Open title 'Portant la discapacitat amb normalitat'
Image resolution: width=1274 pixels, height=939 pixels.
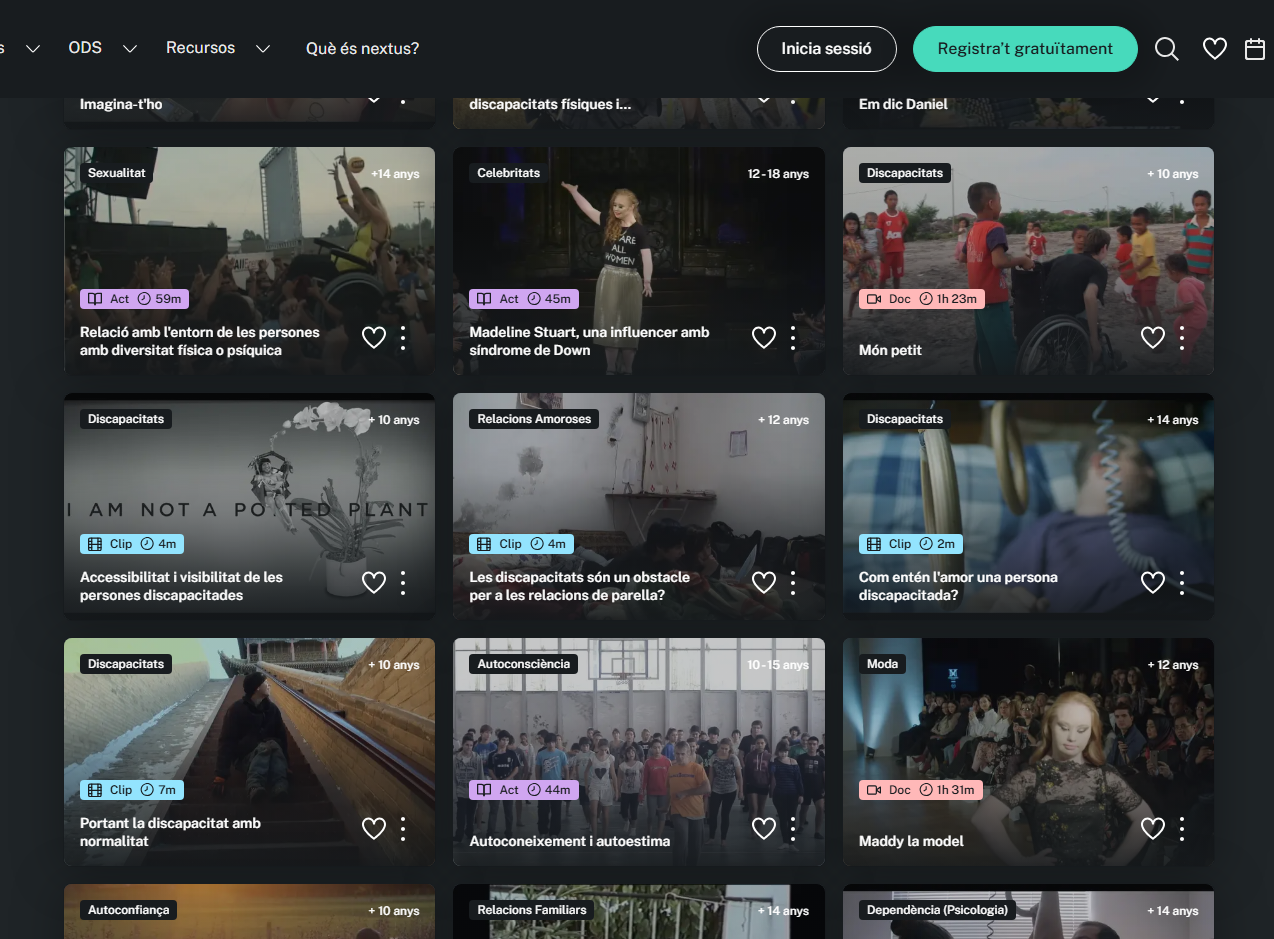pyautogui.click(x=170, y=832)
